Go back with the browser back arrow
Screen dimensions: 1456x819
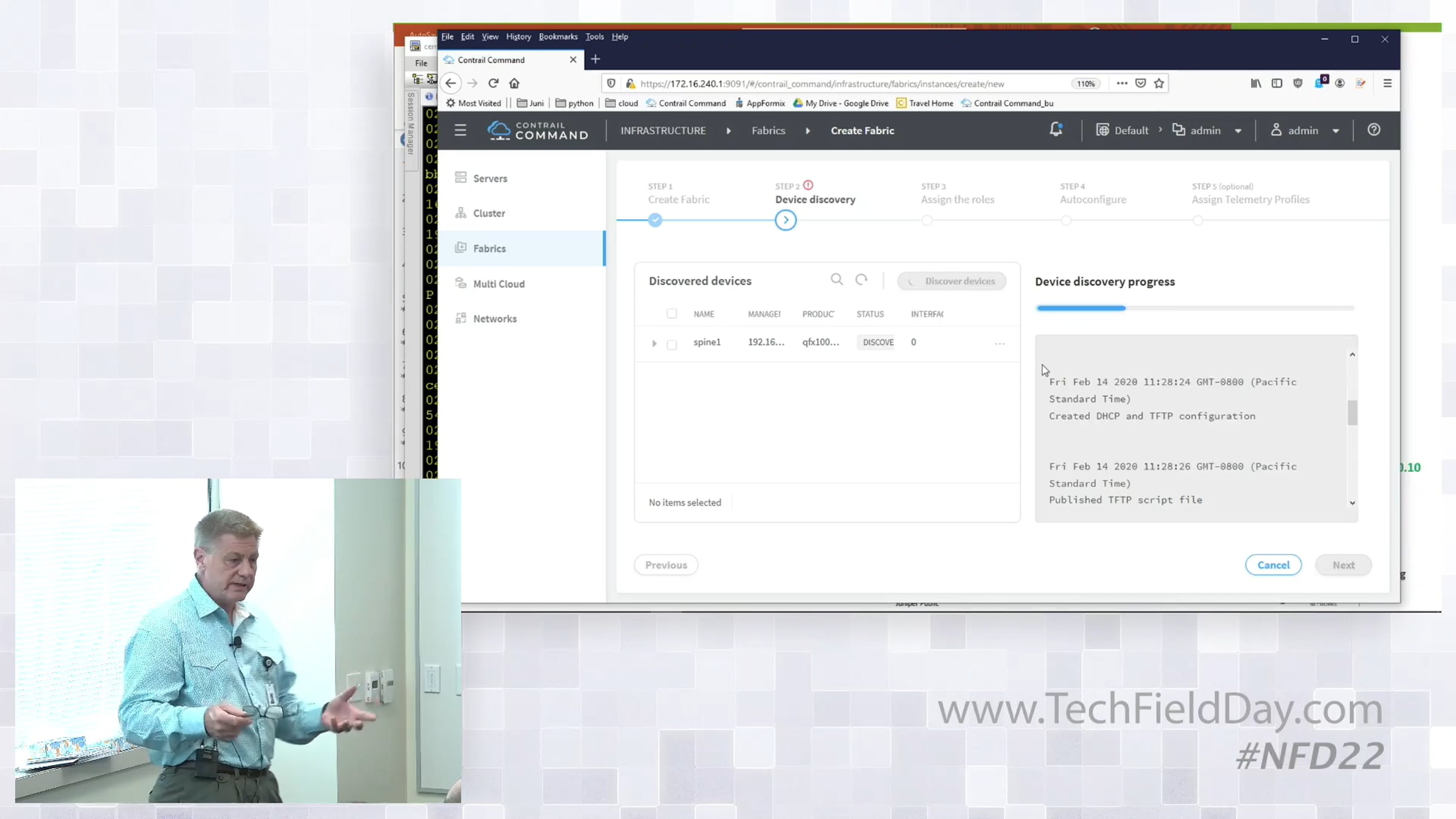450,84
